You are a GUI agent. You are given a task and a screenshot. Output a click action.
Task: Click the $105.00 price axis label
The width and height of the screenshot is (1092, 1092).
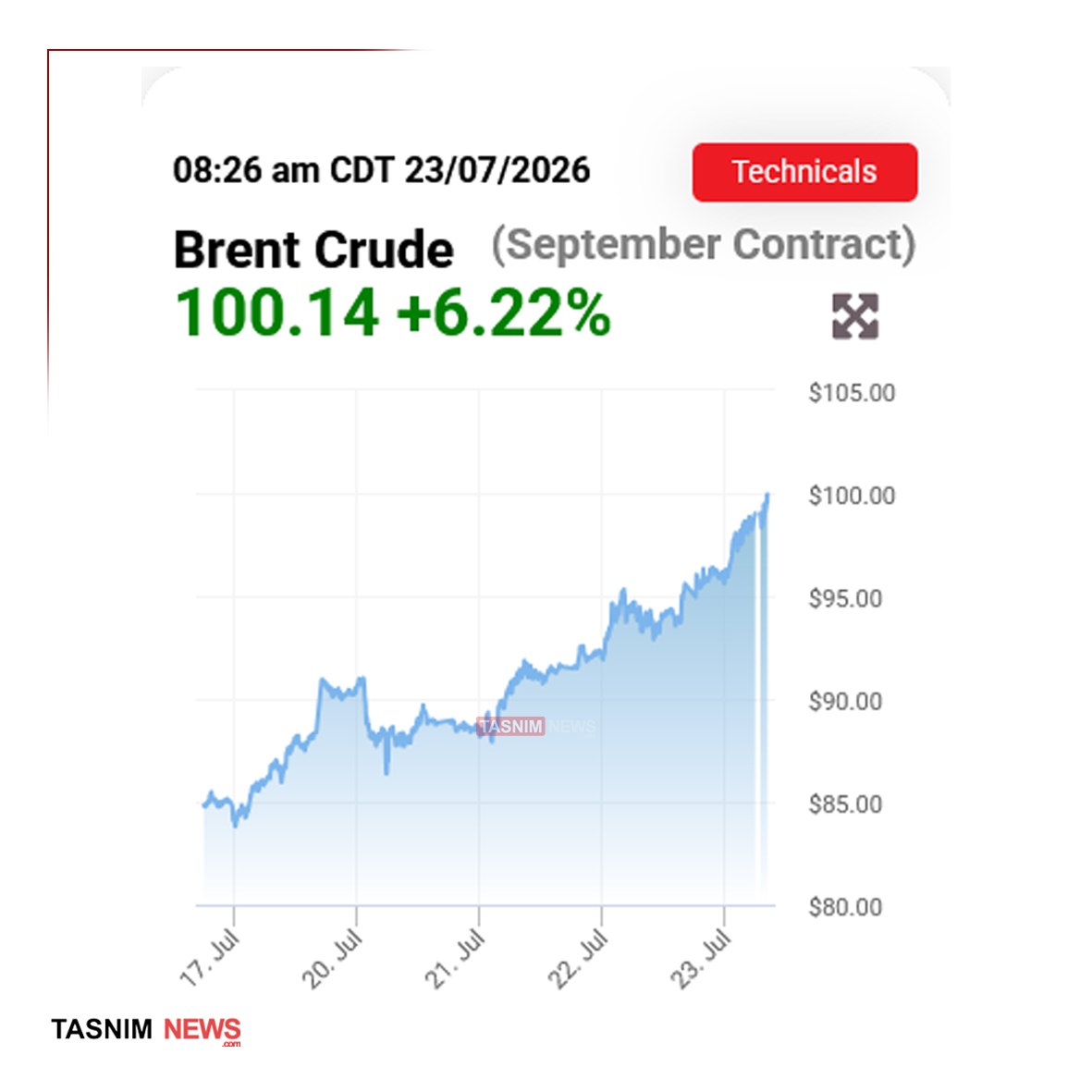click(852, 393)
